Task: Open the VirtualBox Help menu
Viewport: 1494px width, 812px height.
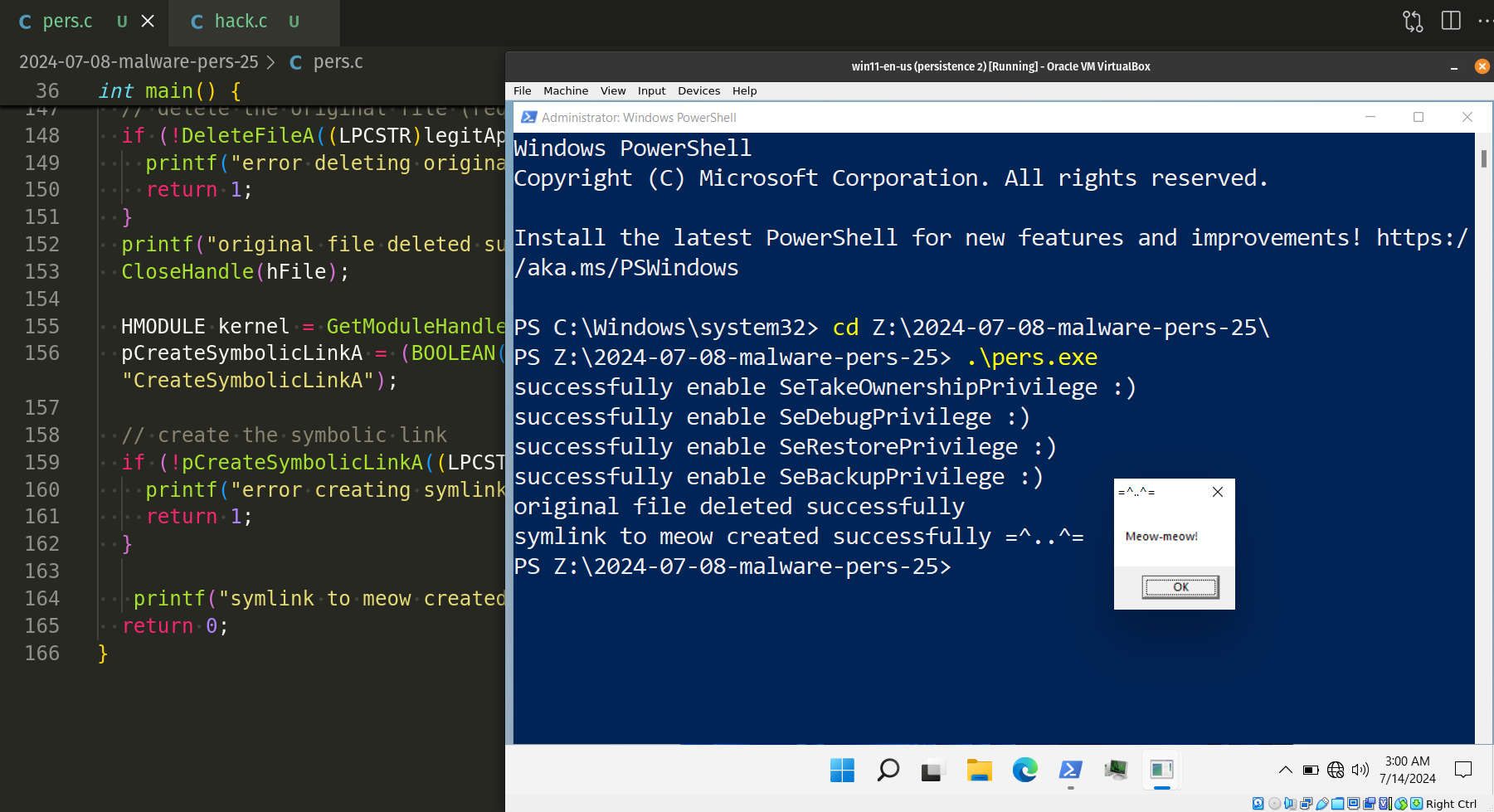Action: (744, 91)
